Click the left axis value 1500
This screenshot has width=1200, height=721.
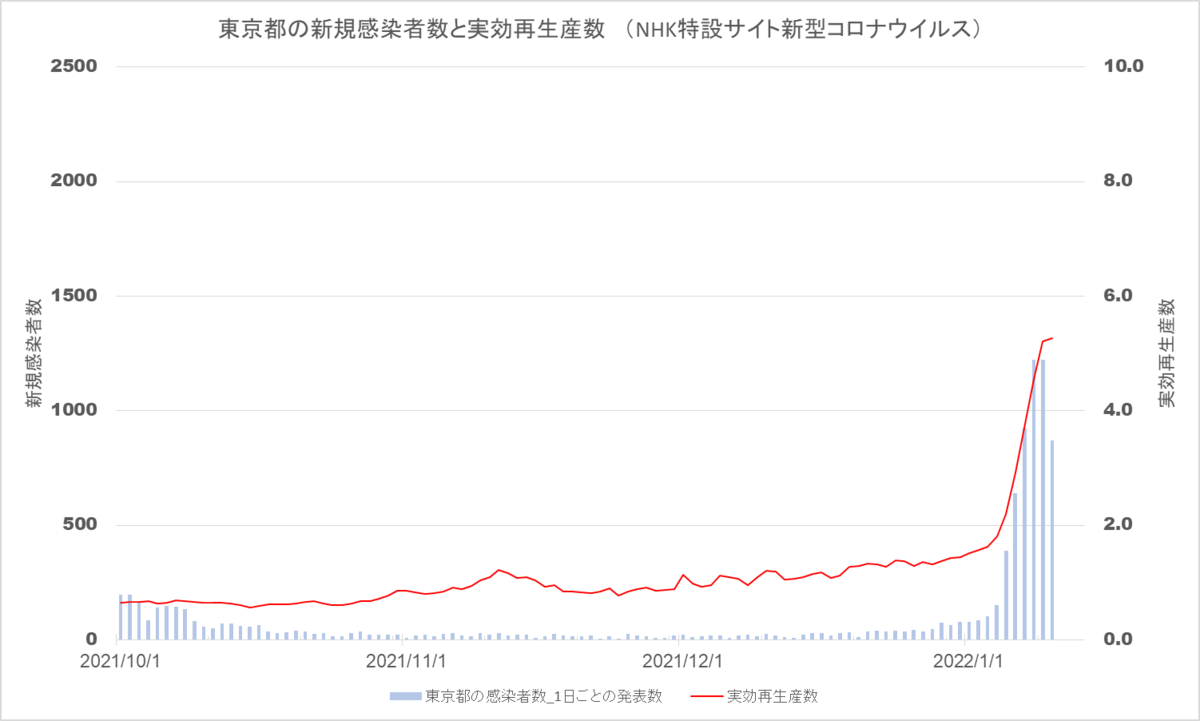74,296
